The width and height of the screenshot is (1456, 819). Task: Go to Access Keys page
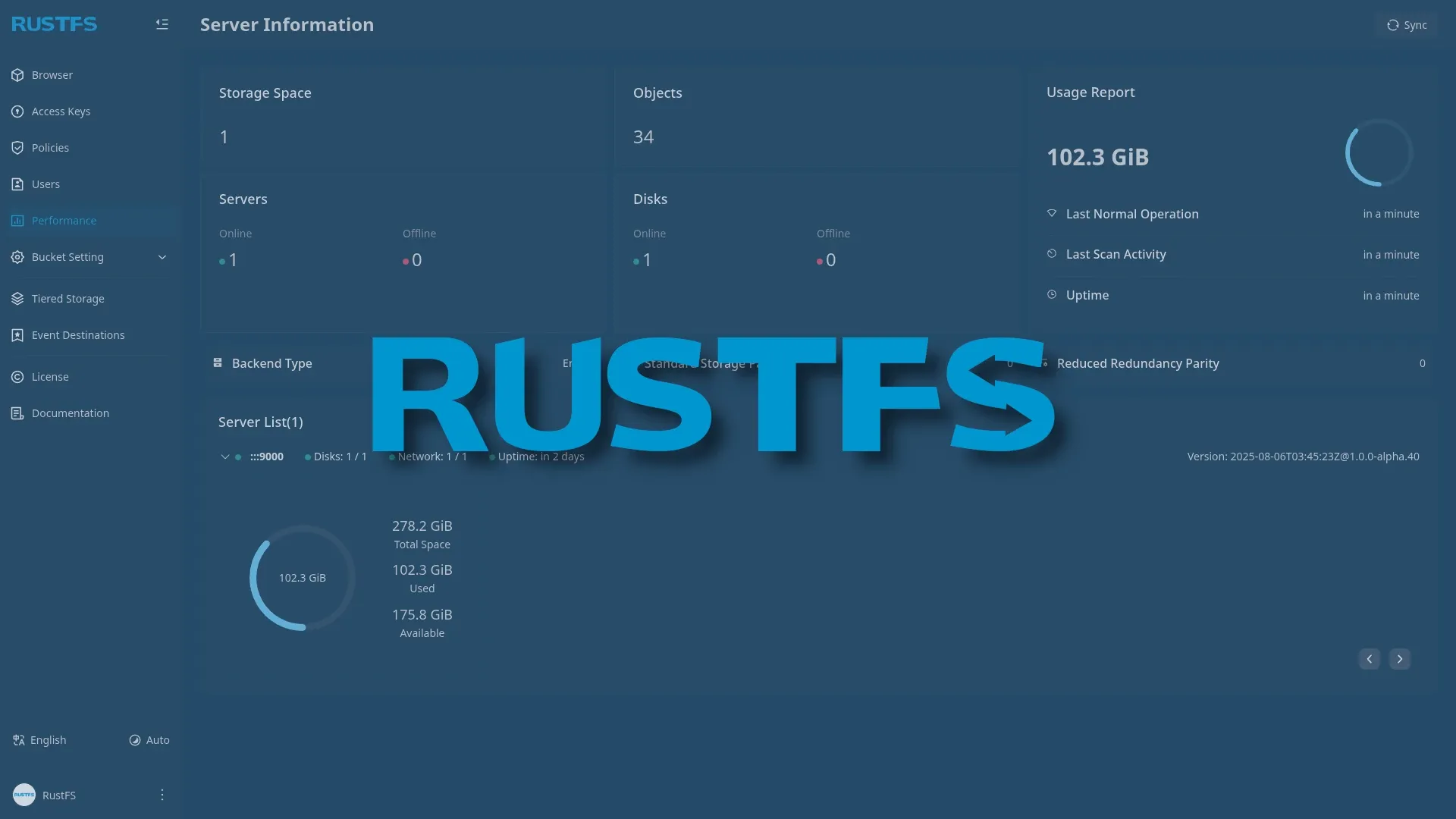click(90, 111)
